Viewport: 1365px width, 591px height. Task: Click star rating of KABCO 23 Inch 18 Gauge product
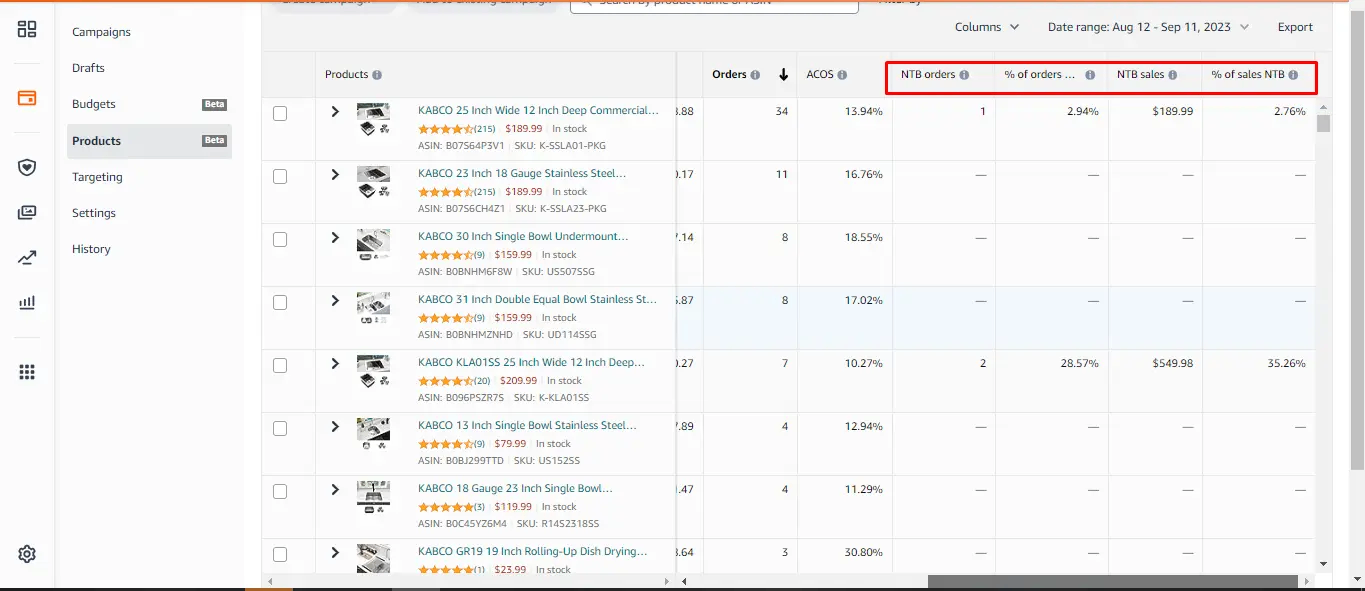446,192
